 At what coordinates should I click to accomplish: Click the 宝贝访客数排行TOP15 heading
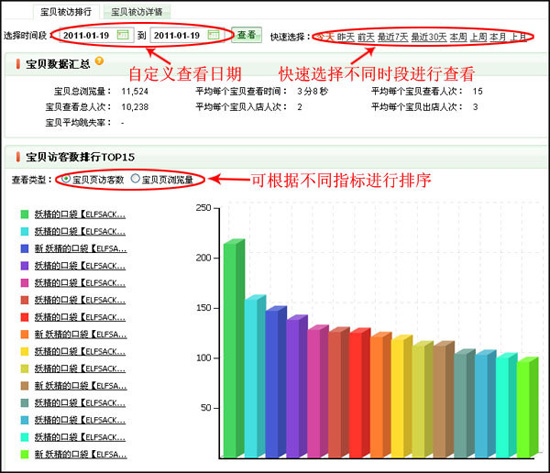point(80,157)
